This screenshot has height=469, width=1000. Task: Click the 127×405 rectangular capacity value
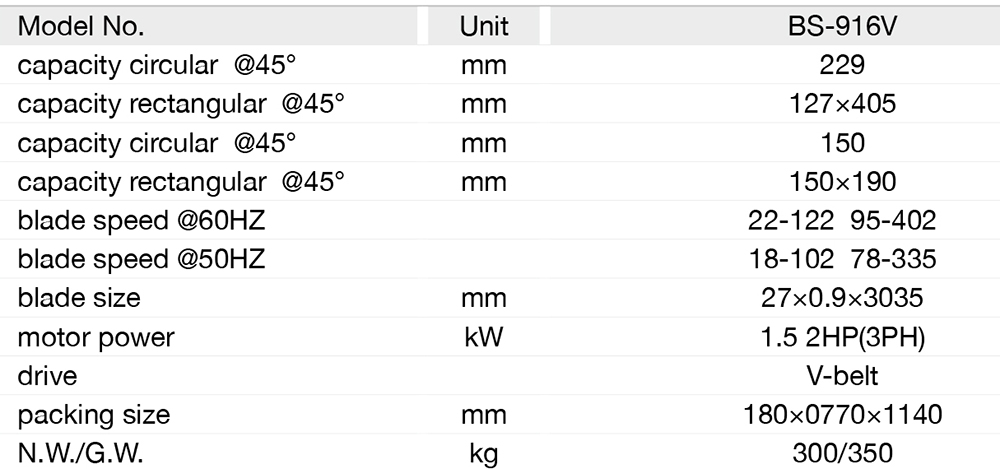[x=840, y=105]
